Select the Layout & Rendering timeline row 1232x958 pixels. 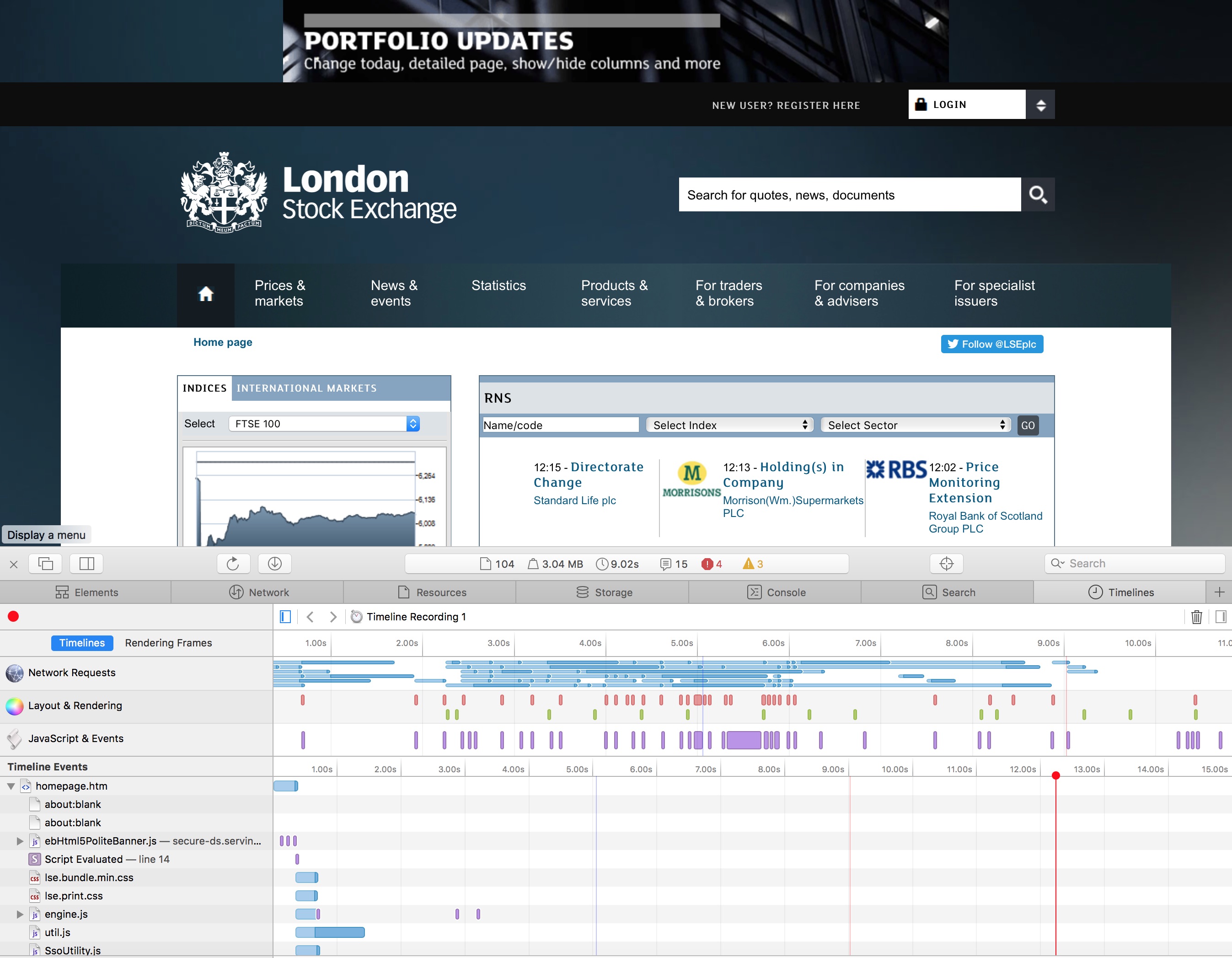click(x=137, y=706)
